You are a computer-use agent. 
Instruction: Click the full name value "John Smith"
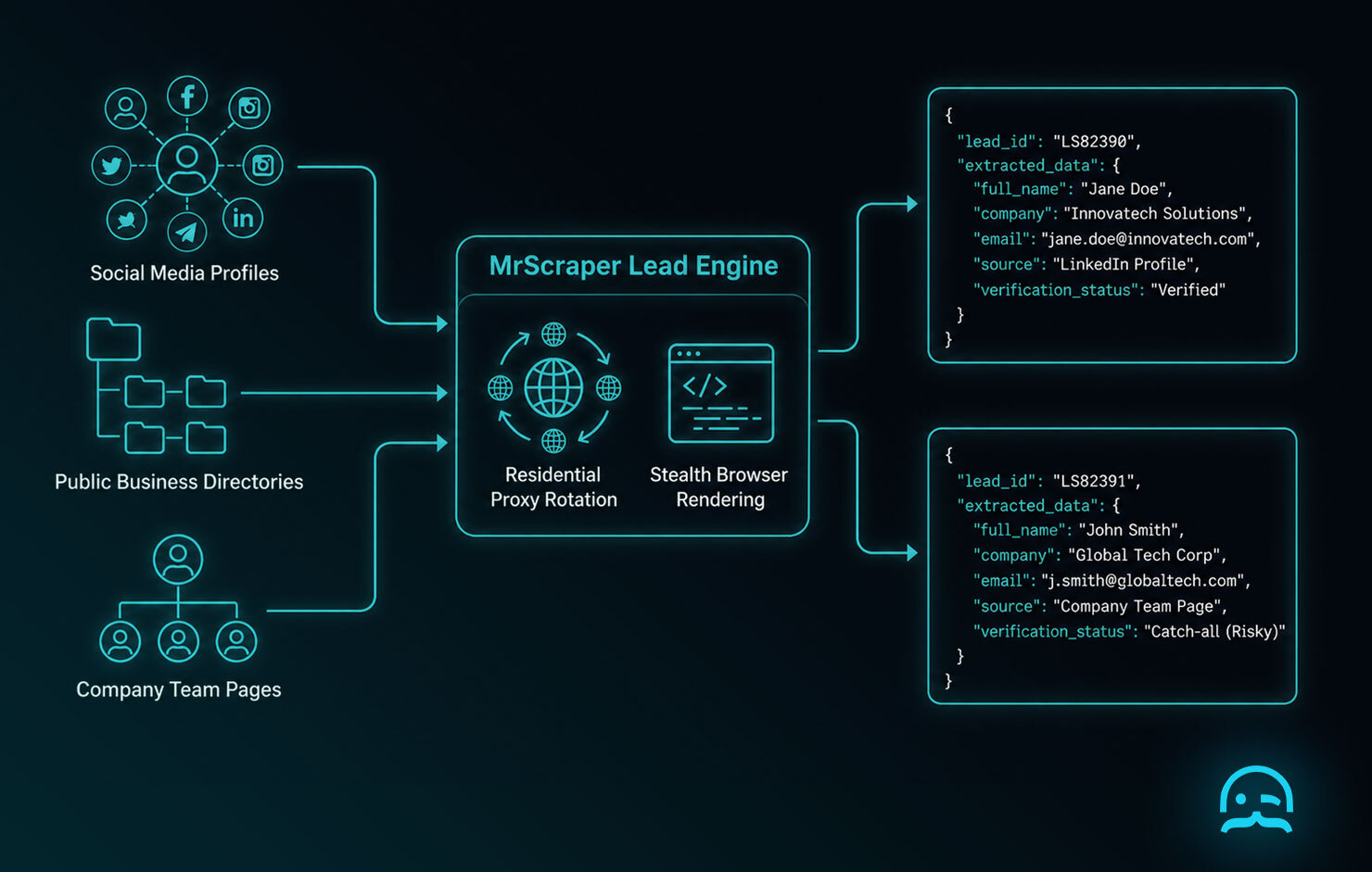[x=1128, y=530]
